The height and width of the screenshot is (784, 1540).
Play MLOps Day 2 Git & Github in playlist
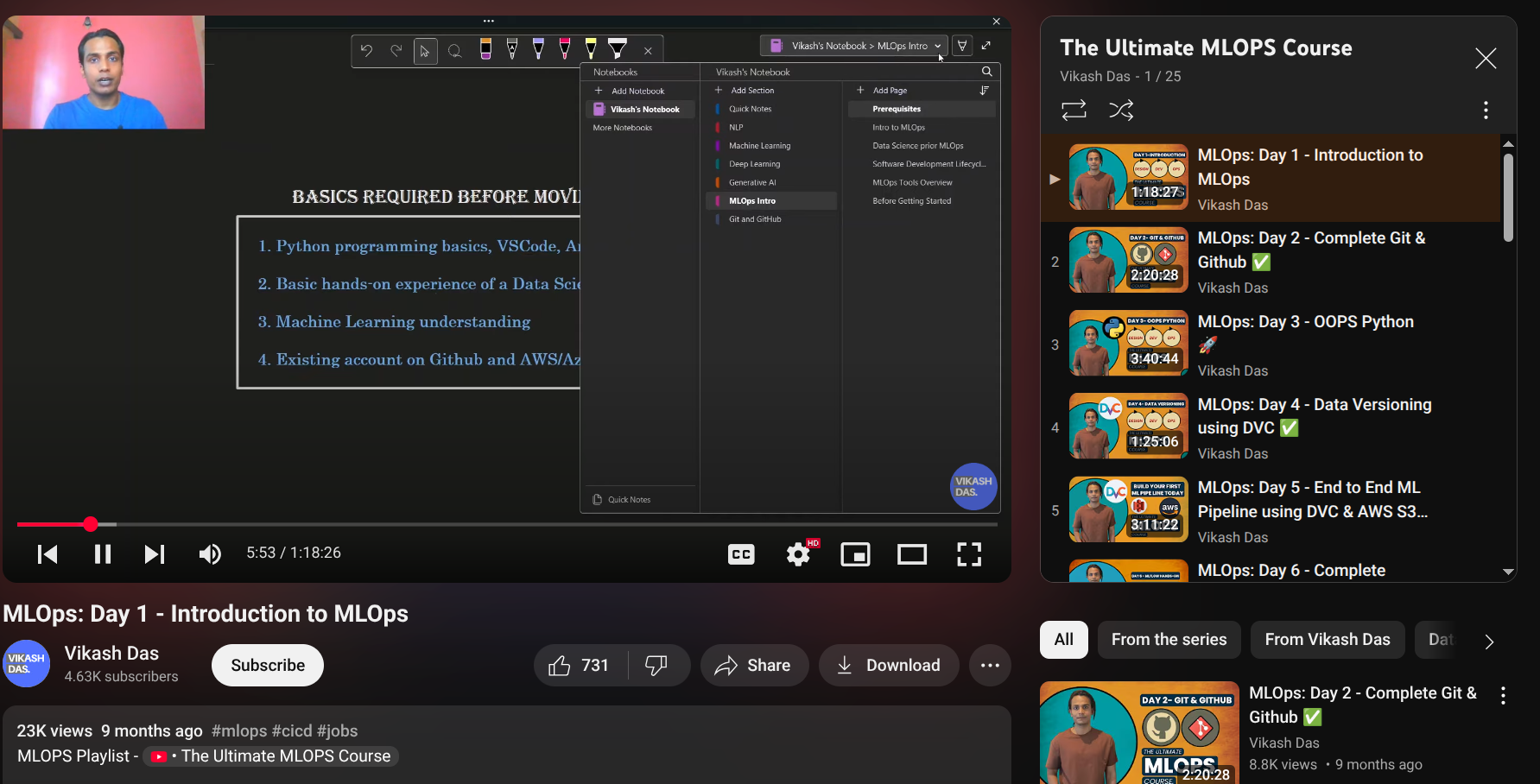pos(1271,262)
